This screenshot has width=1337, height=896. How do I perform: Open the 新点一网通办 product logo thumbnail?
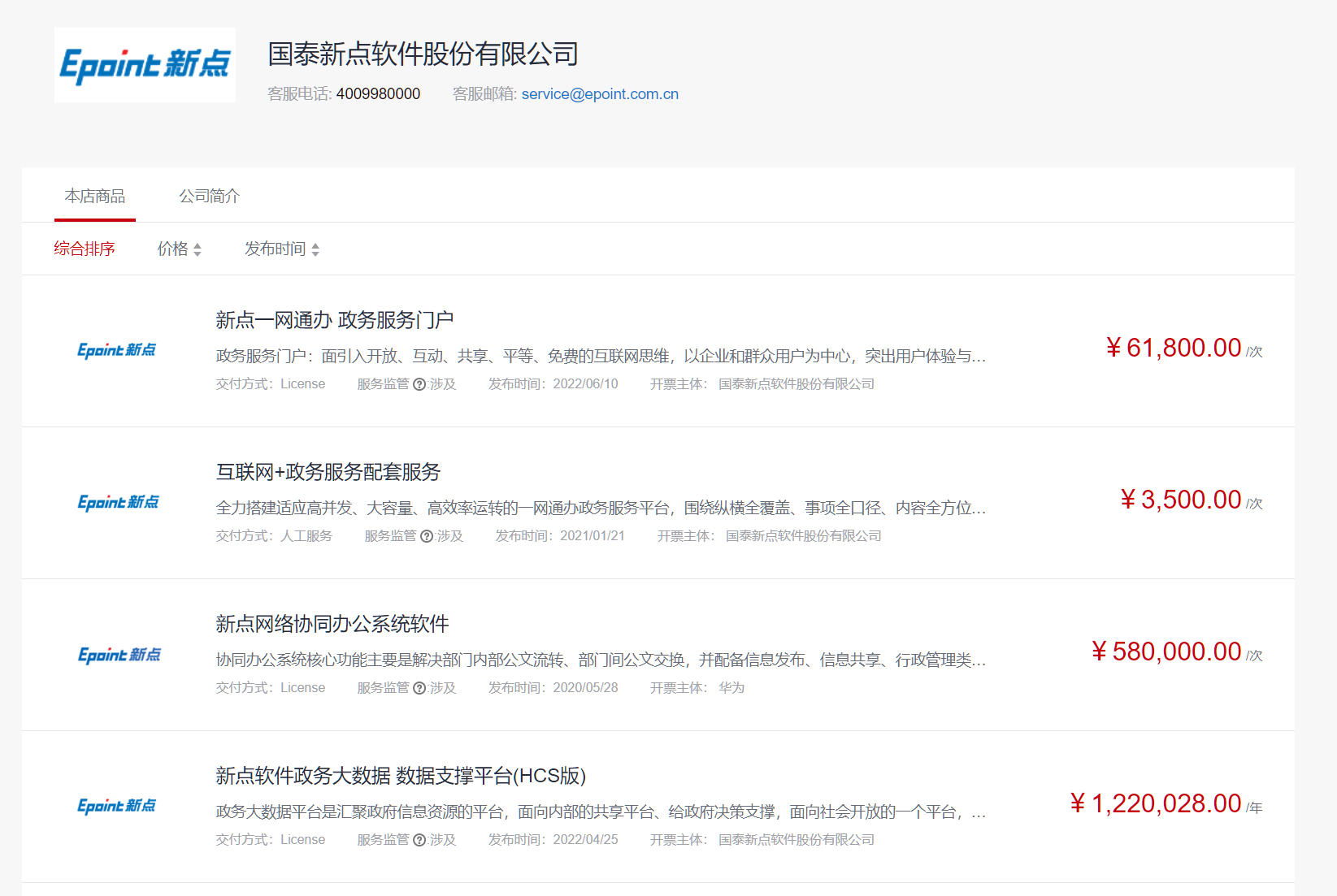click(116, 350)
